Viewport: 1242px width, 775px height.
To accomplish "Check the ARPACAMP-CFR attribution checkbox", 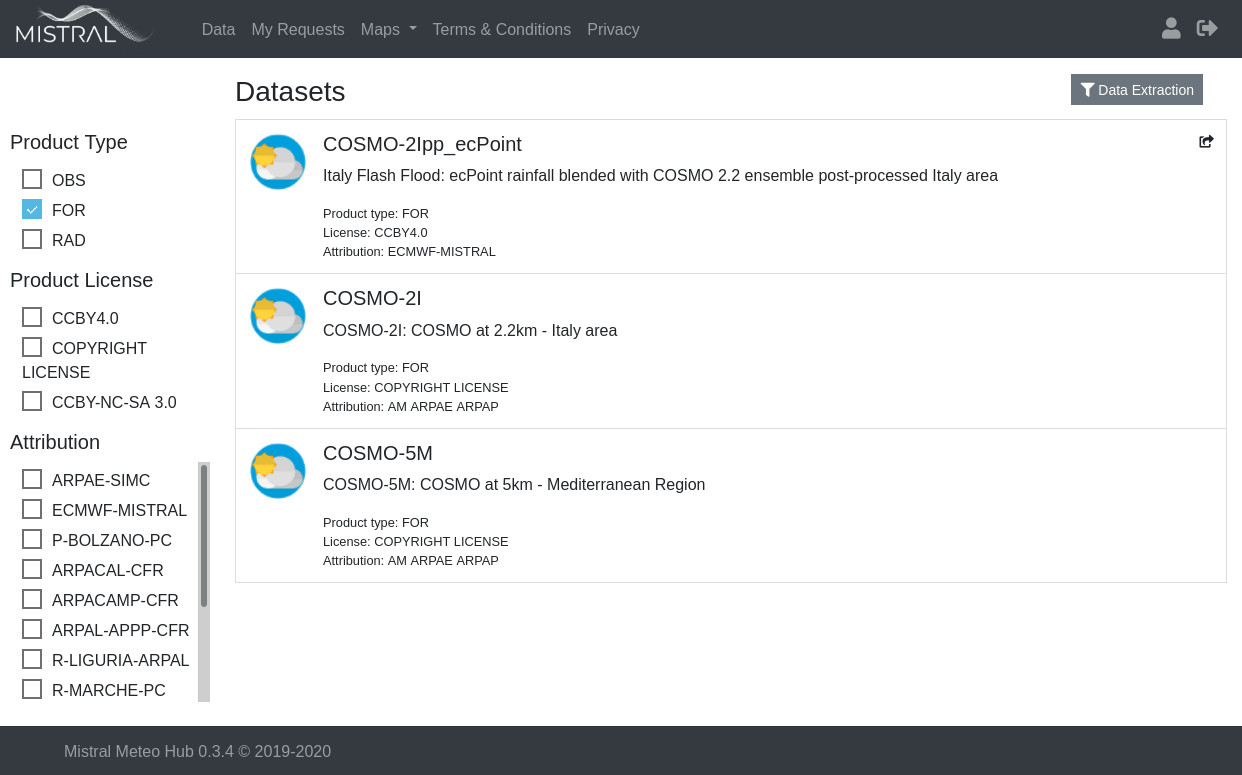I will [x=32, y=599].
